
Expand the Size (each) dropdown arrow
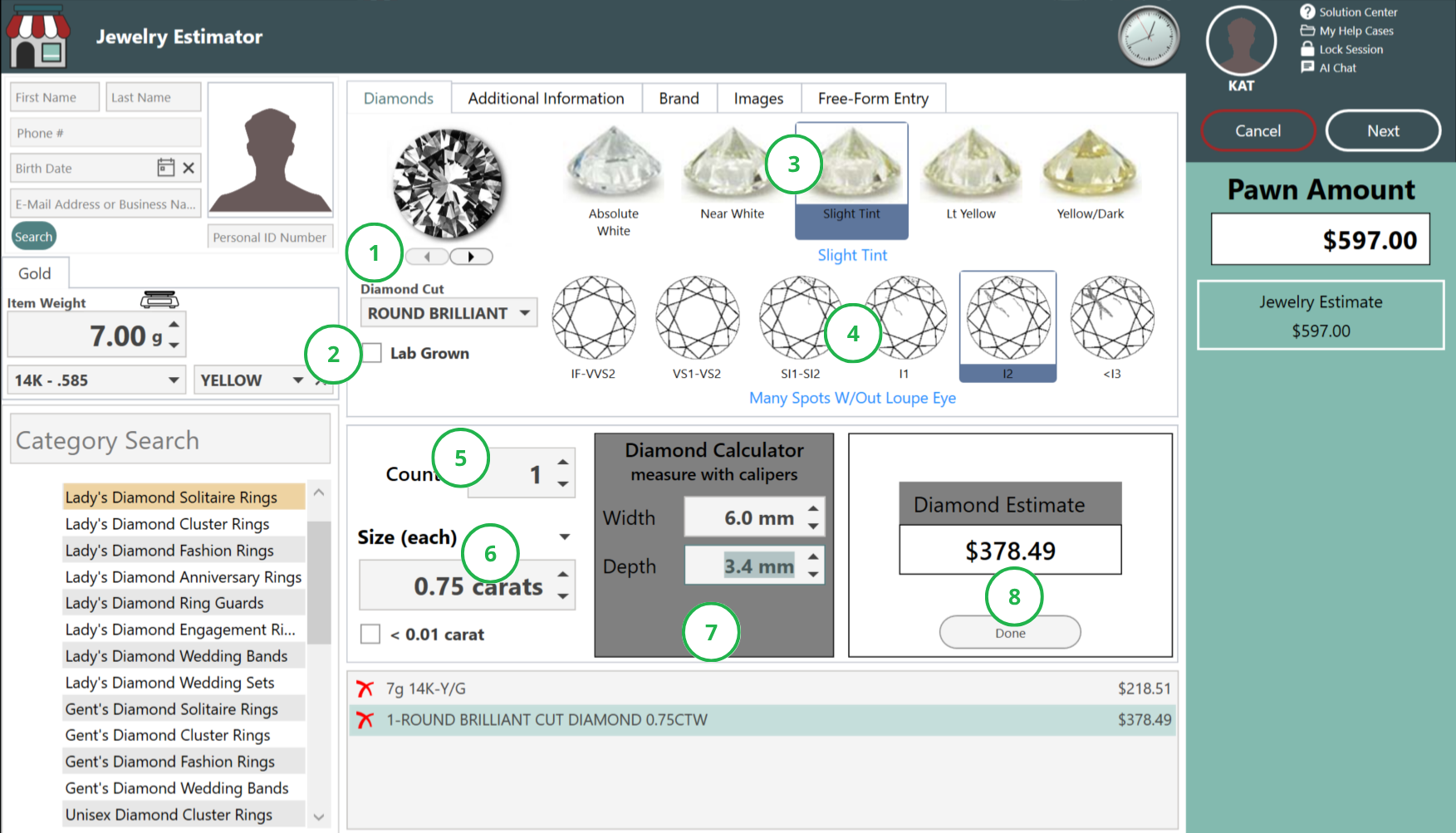(565, 537)
